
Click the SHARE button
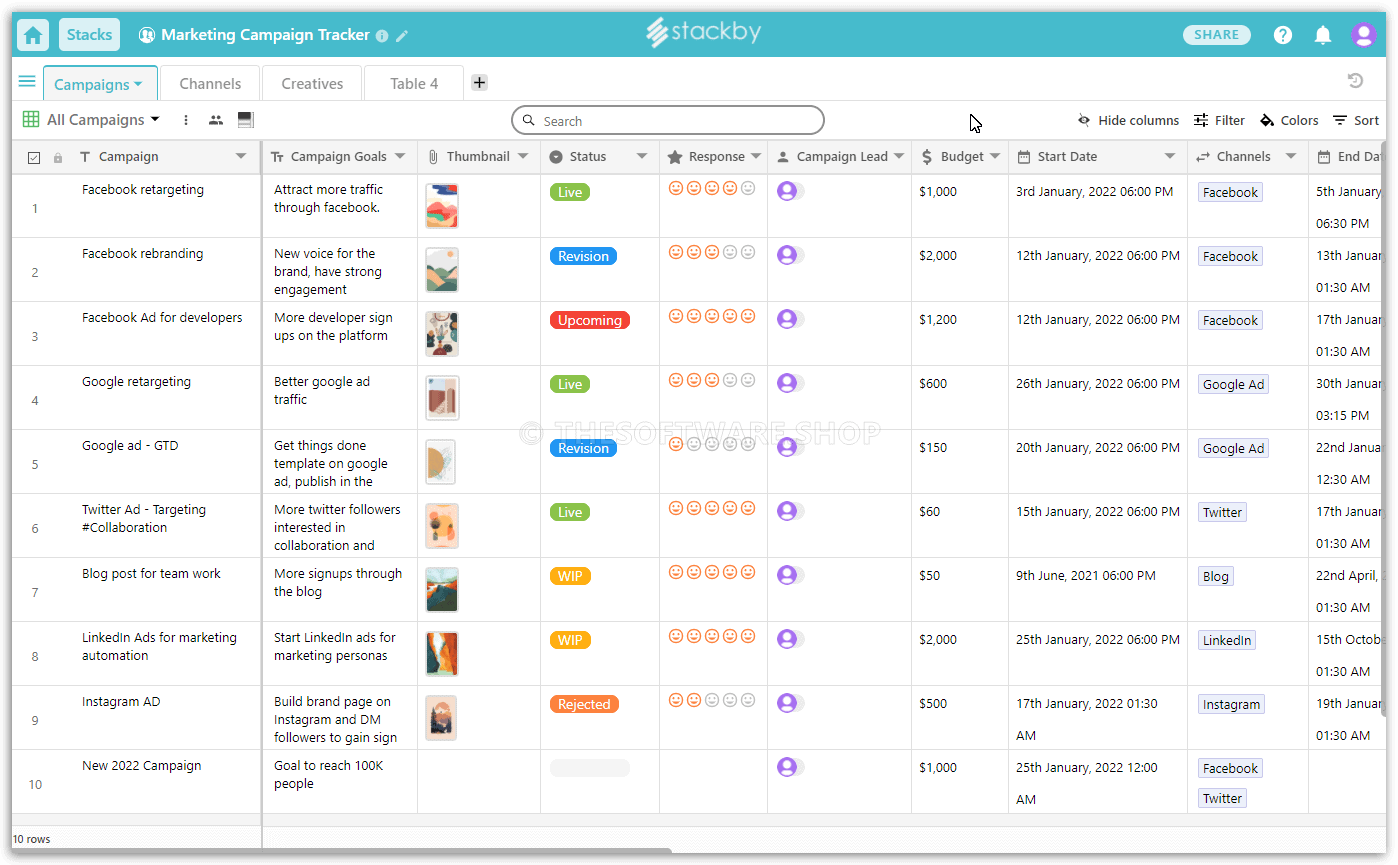tap(1217, 35)
